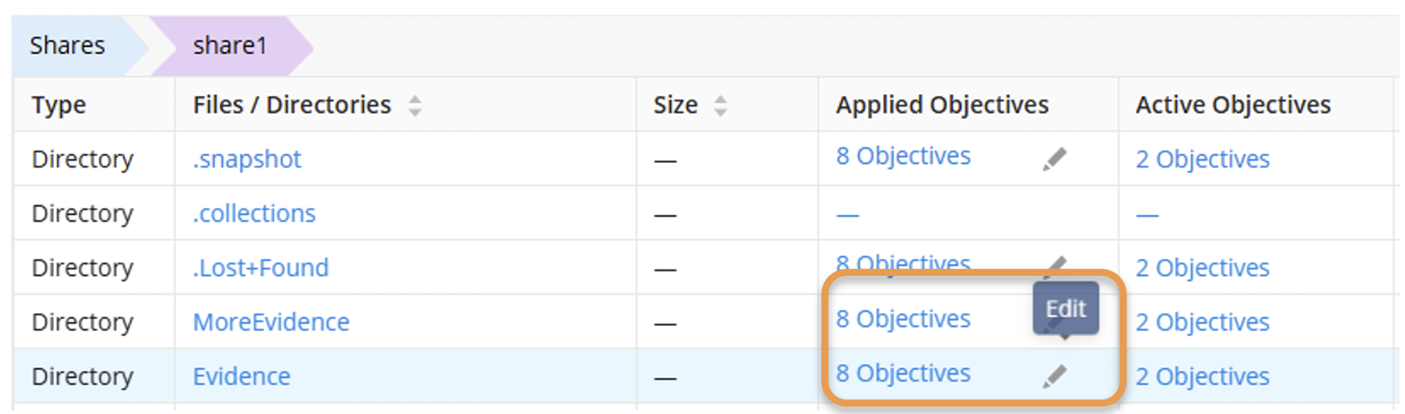View 2 active objectives for Evidence

tap(1202, 376)
